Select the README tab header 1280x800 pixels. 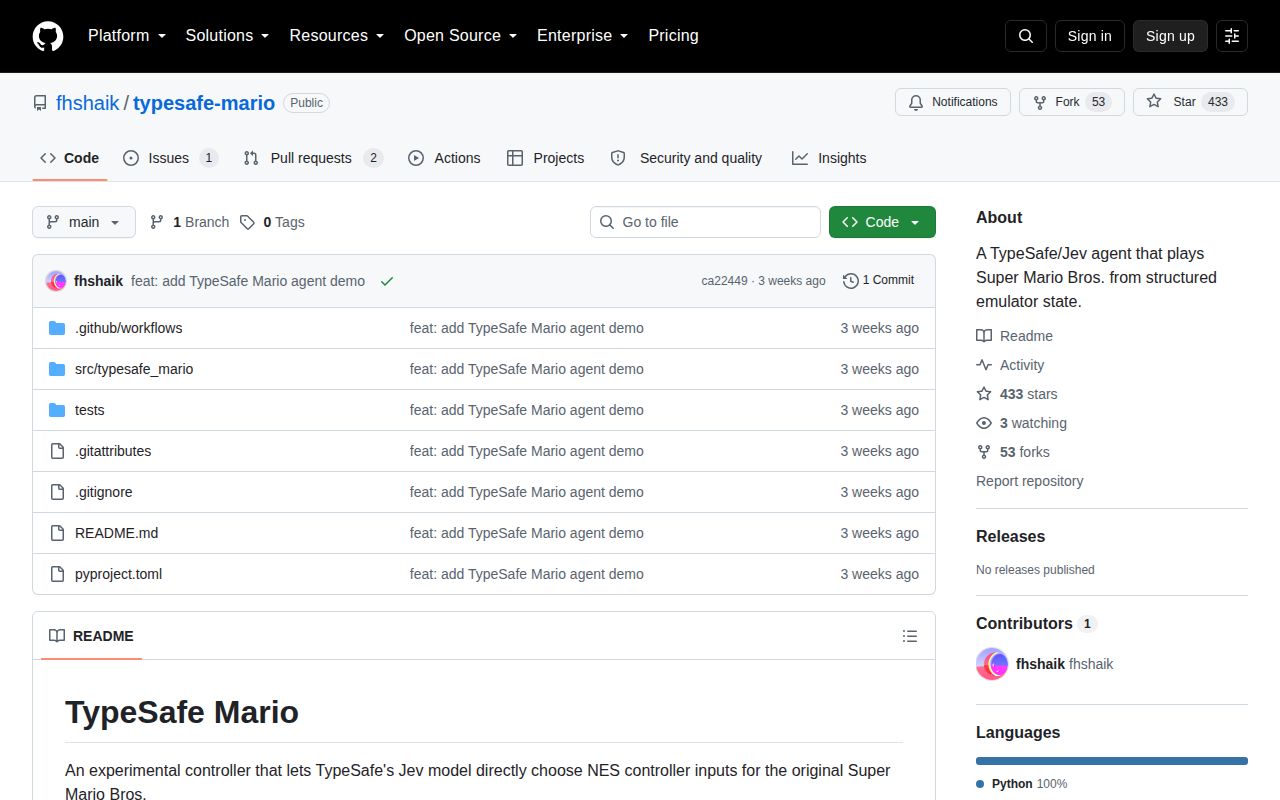click(x=91, y=636)
